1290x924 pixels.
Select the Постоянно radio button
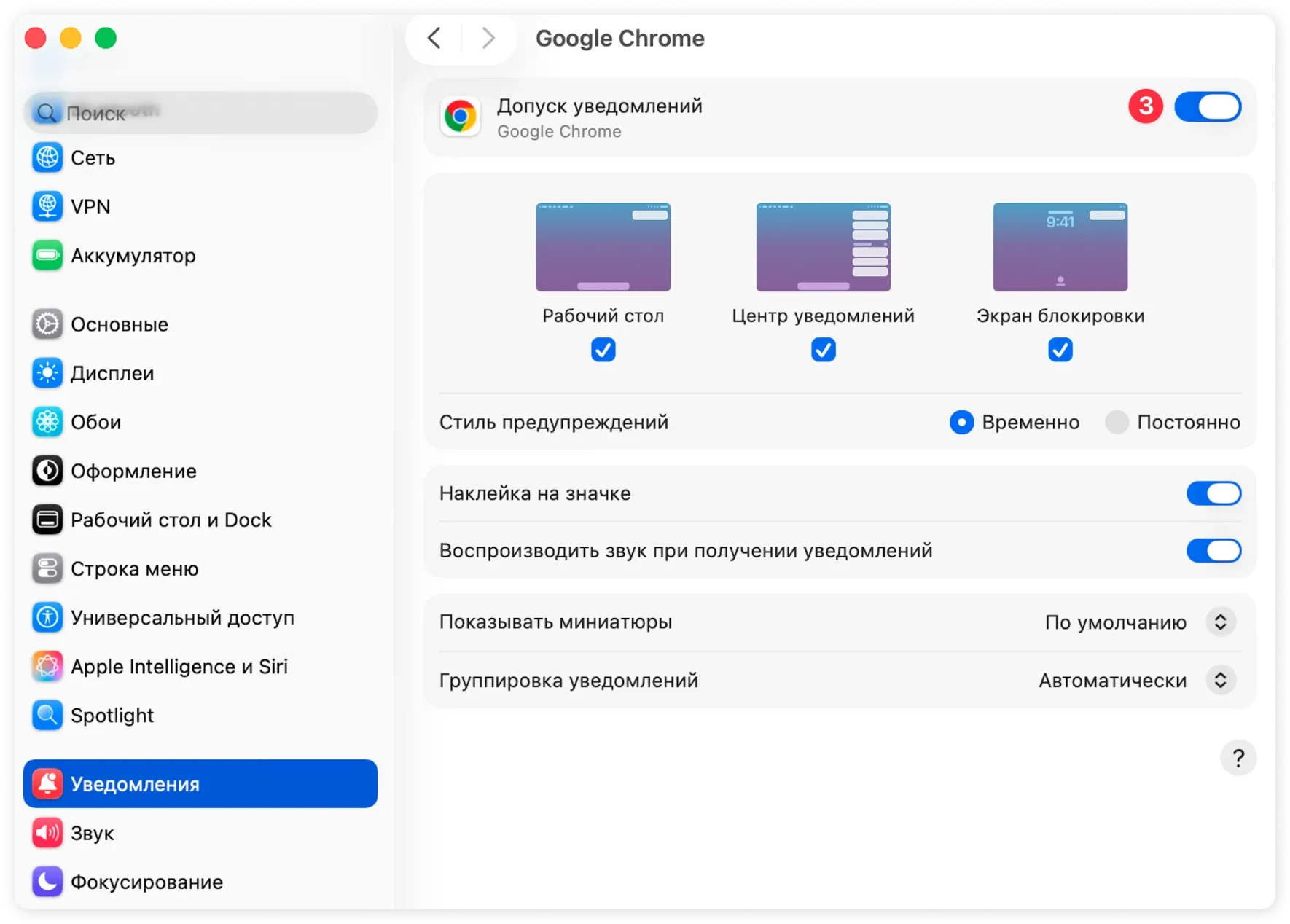click(x=1117, y=422)
